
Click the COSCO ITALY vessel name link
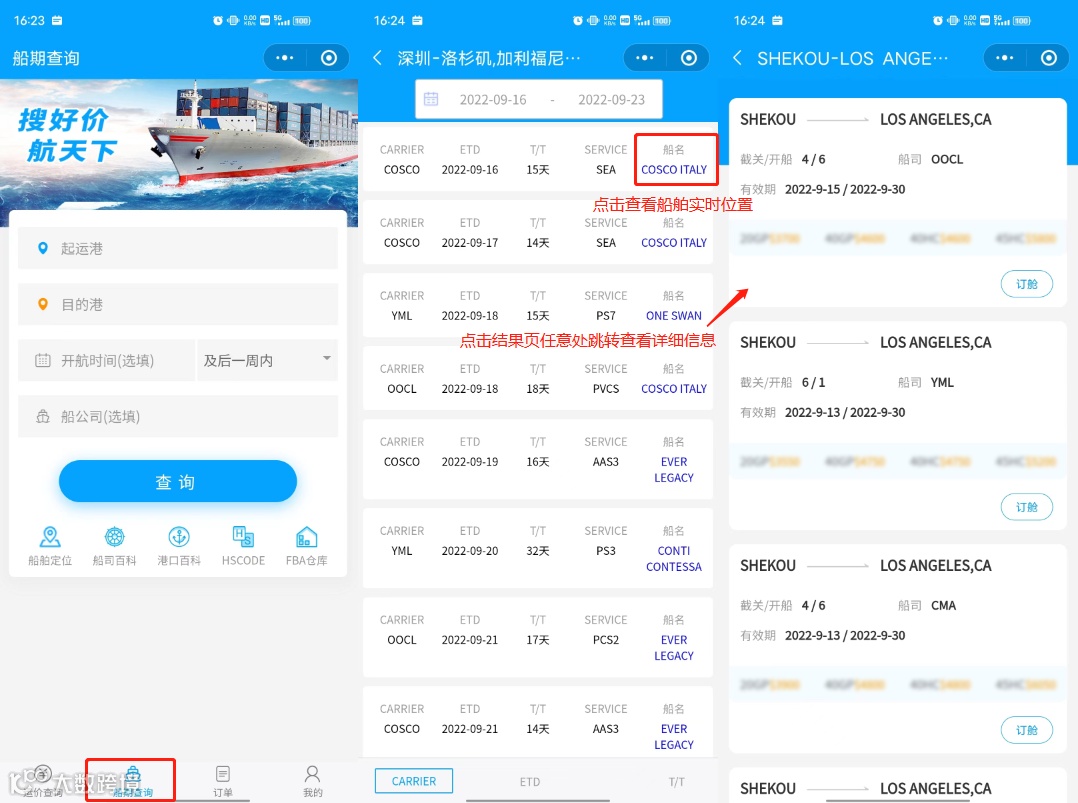point(675,170)
